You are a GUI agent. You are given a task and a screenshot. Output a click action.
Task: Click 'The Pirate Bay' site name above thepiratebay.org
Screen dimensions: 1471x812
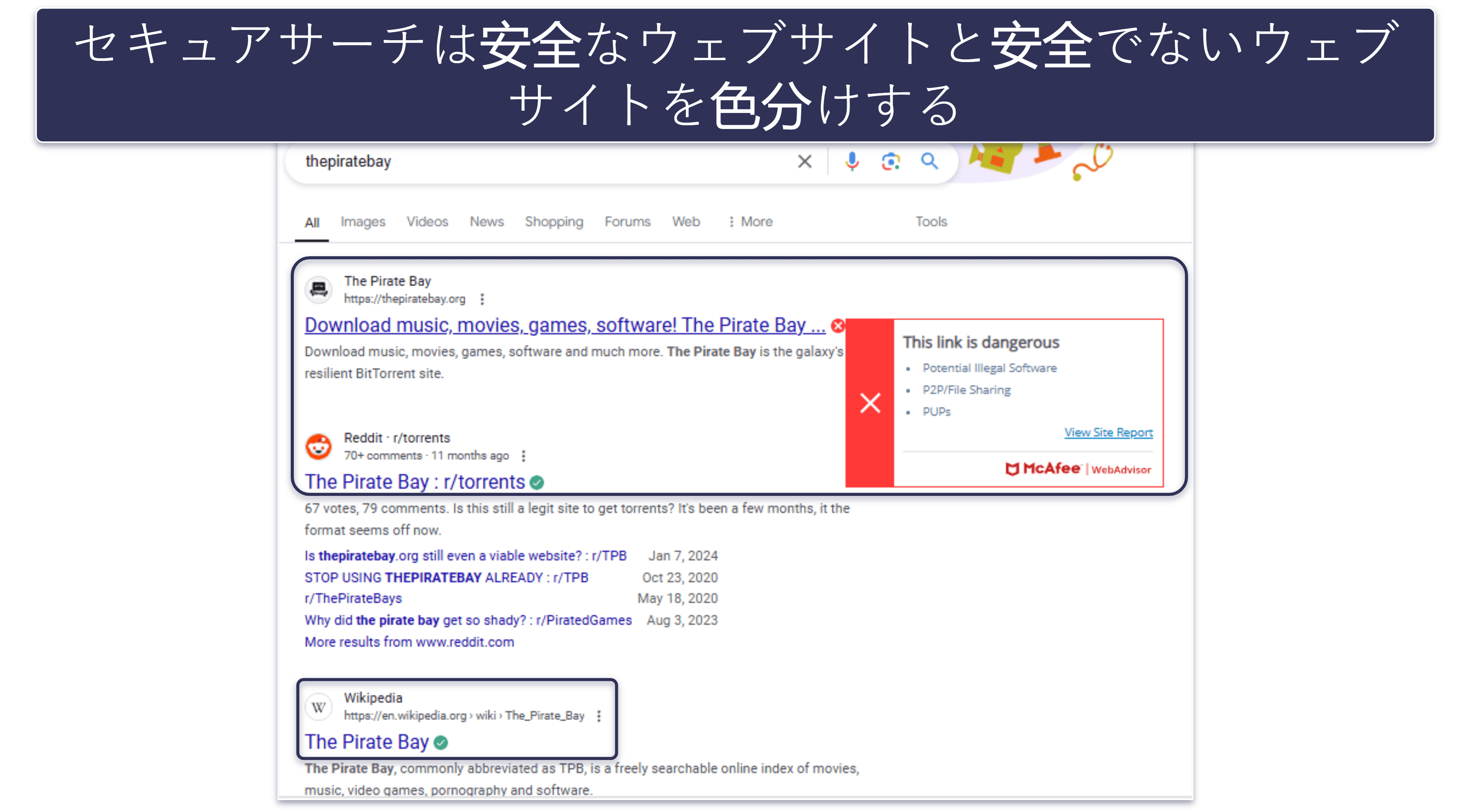(387, 281)
